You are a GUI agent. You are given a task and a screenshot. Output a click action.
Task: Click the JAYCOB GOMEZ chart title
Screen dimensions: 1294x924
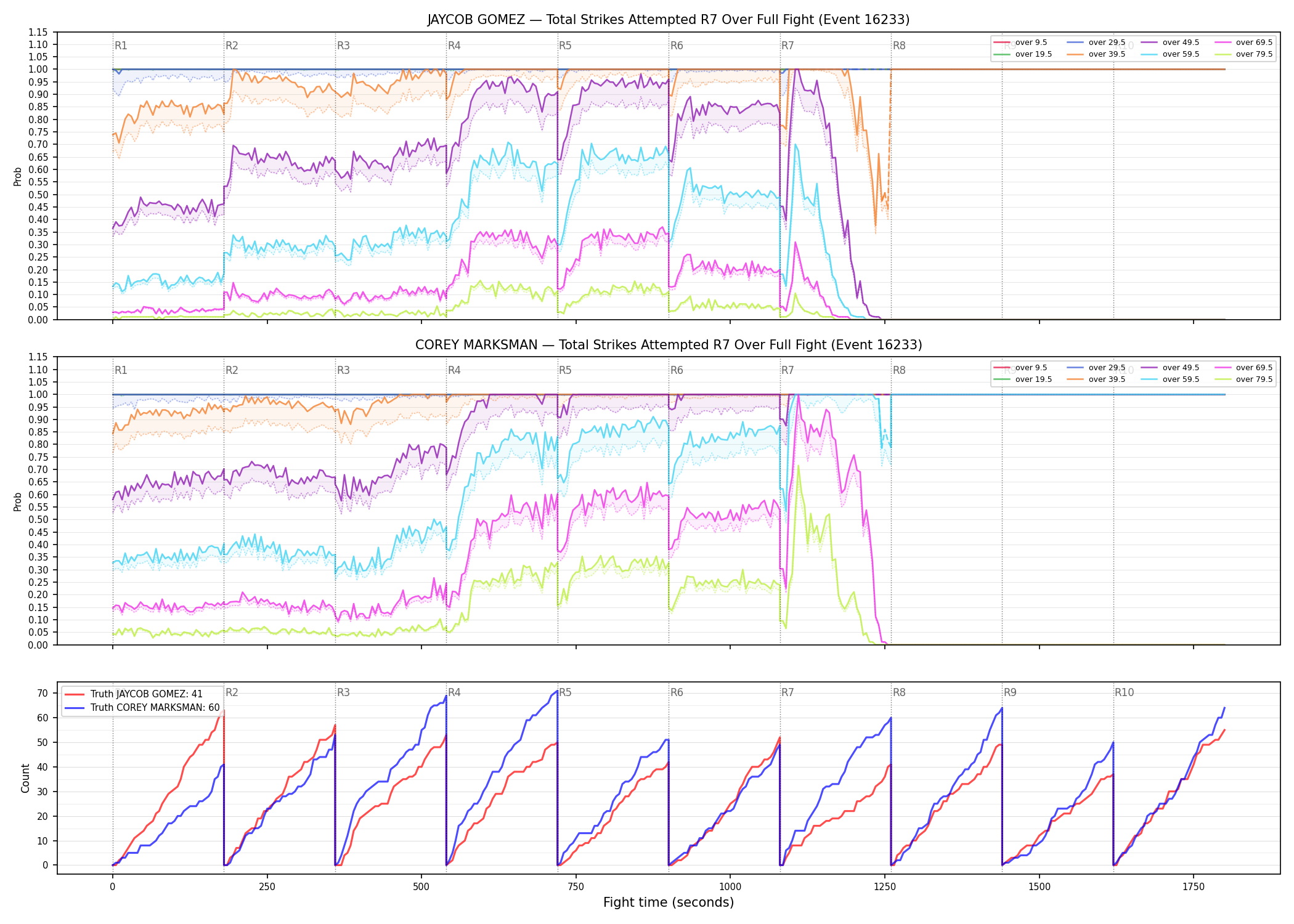(x=669, y=20)
